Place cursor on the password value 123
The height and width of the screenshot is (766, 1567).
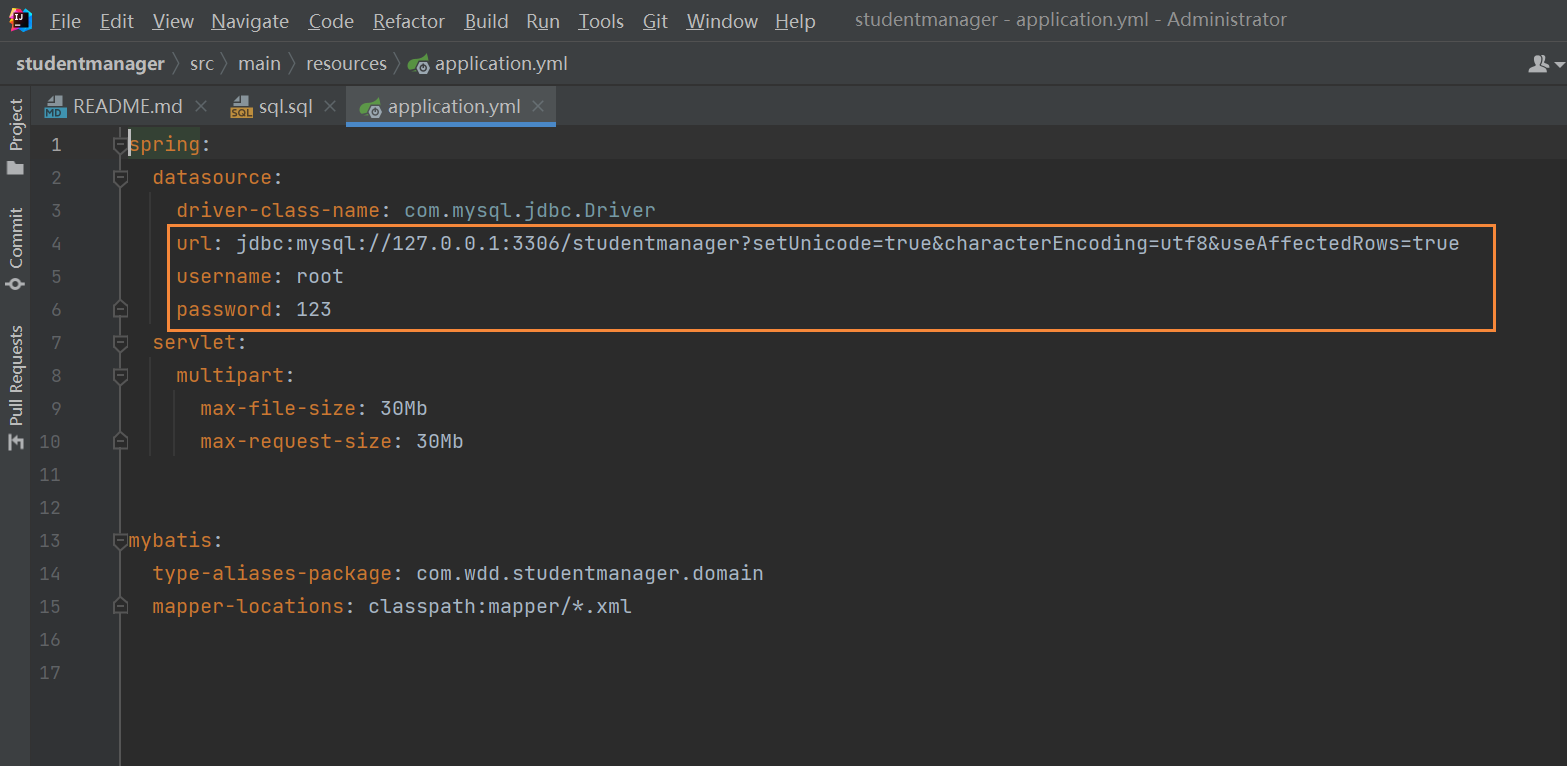[x=313, y=310]
